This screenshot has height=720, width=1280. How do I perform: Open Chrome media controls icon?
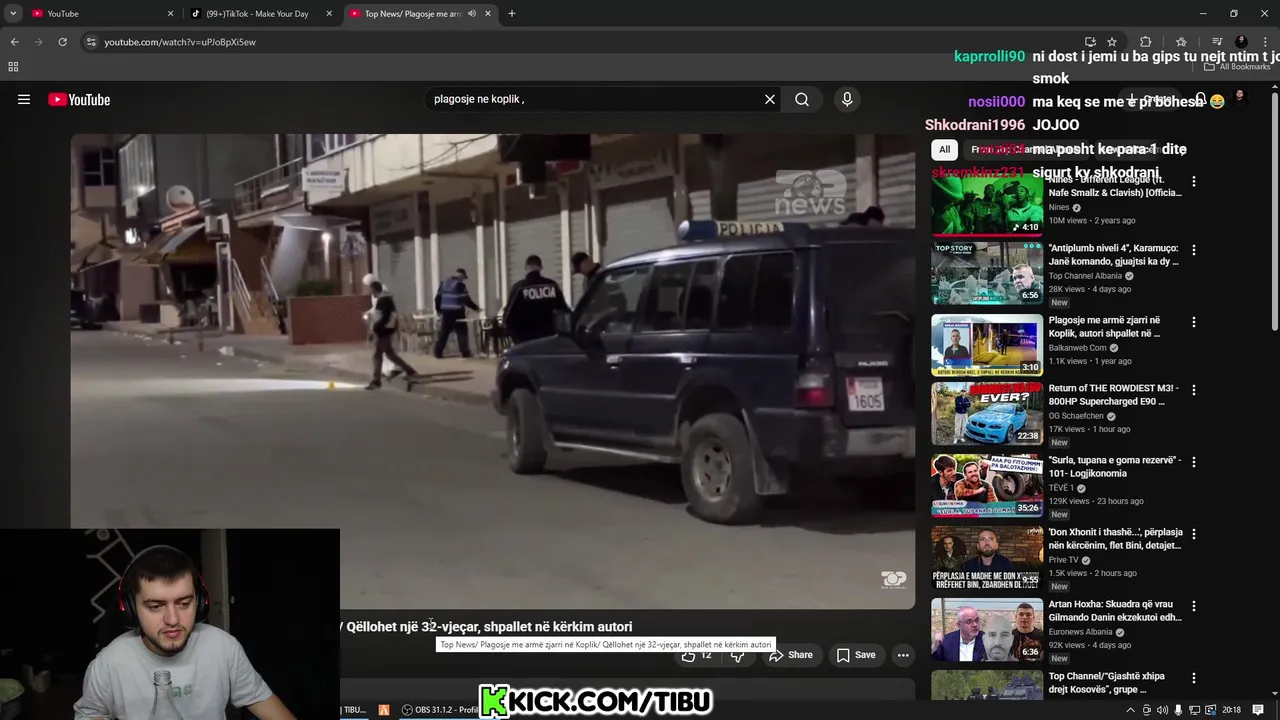1217,42
